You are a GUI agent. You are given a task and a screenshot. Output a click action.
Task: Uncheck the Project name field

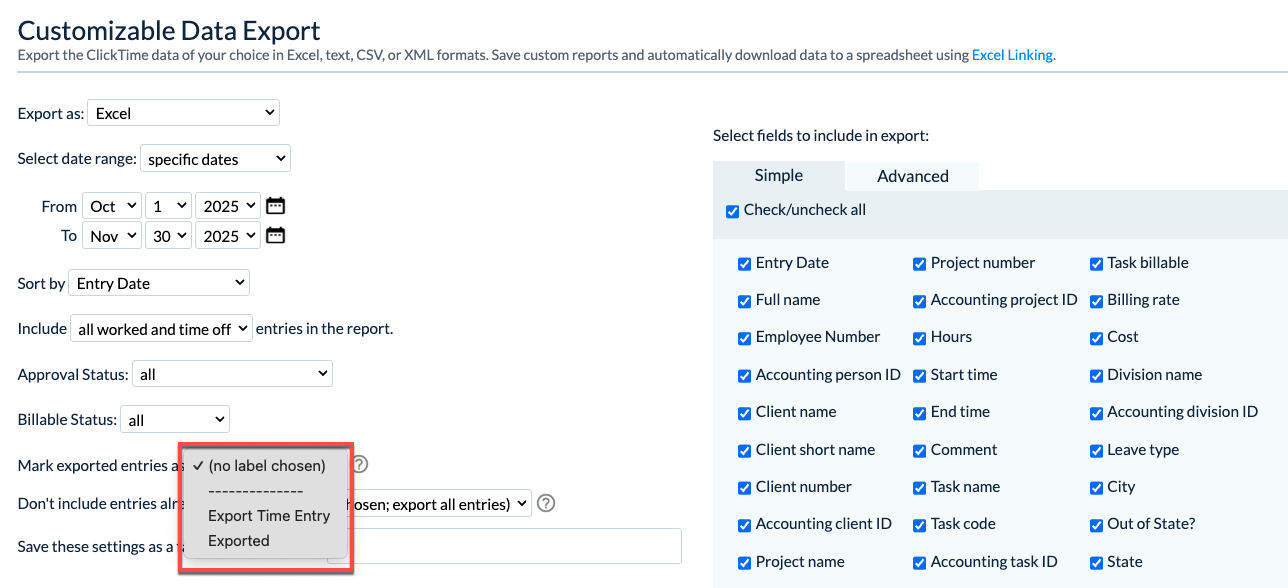(745, 563)
